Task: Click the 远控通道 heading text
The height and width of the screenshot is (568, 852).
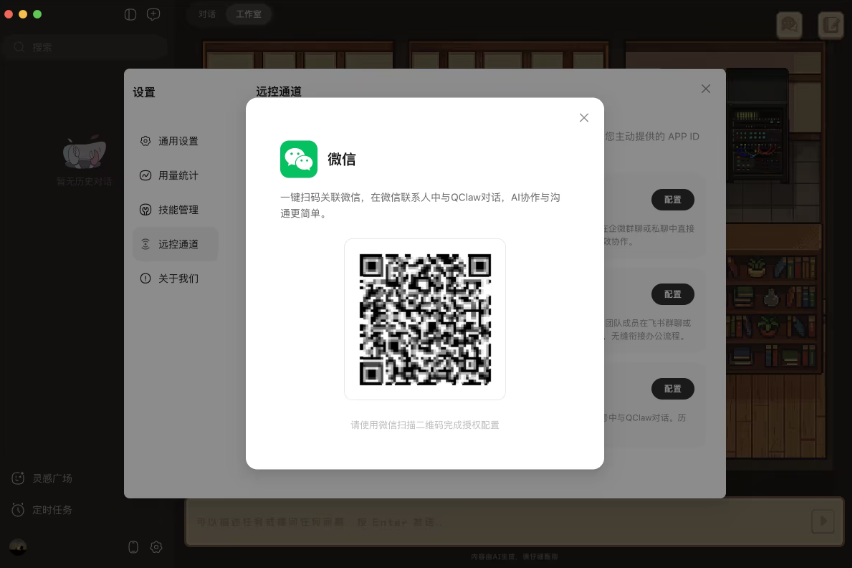Action: (x=279, y=91)
